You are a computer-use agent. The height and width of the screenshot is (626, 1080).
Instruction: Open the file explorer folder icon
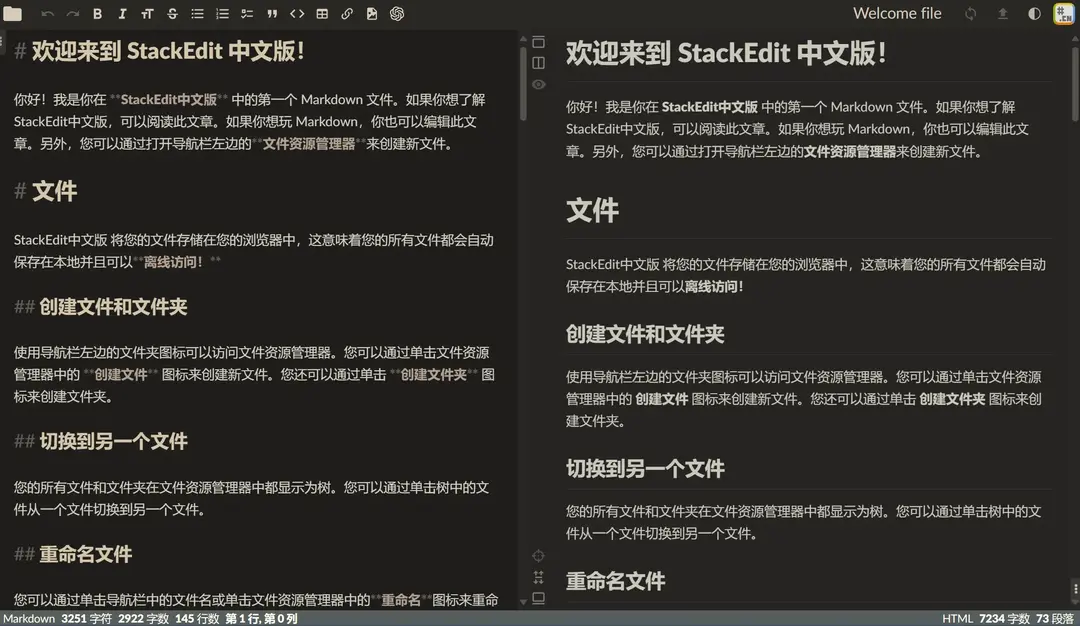pos(14,13)
